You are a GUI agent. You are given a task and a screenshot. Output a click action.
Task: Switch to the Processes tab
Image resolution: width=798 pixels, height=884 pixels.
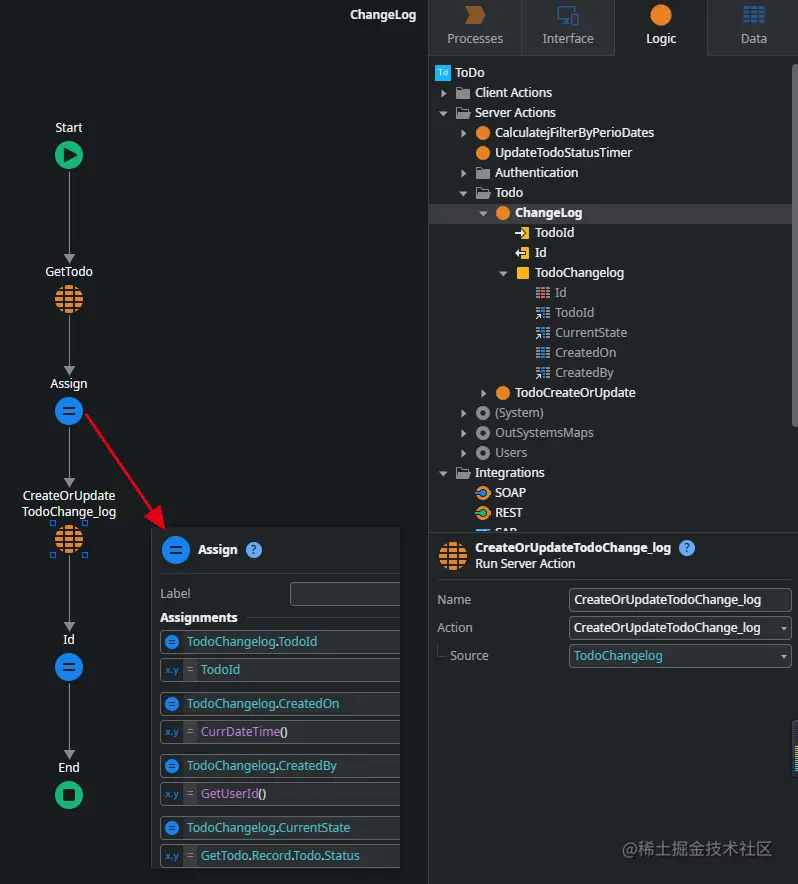coord(475,26)
